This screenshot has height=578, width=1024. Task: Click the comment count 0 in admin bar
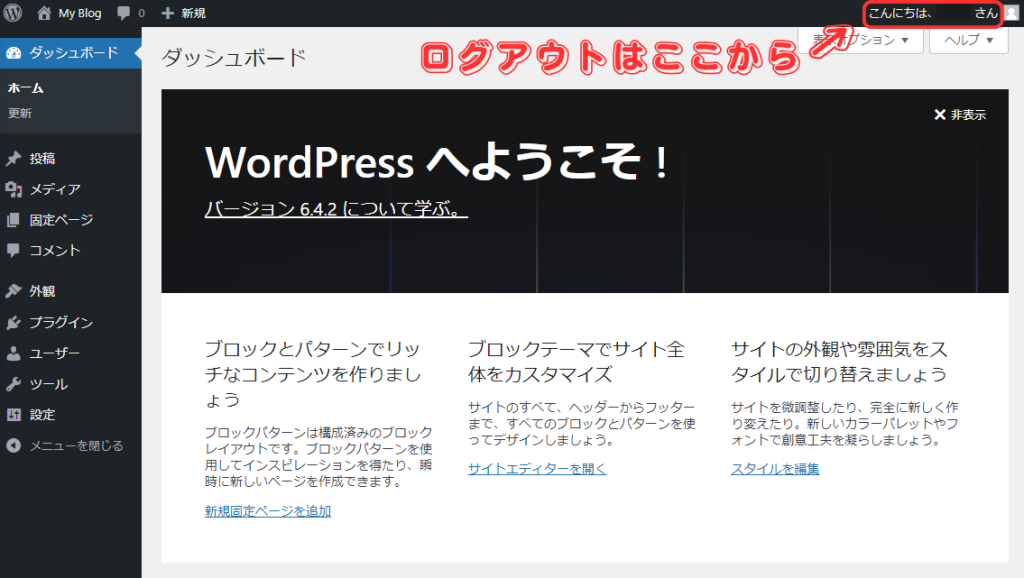coord(141,13)
